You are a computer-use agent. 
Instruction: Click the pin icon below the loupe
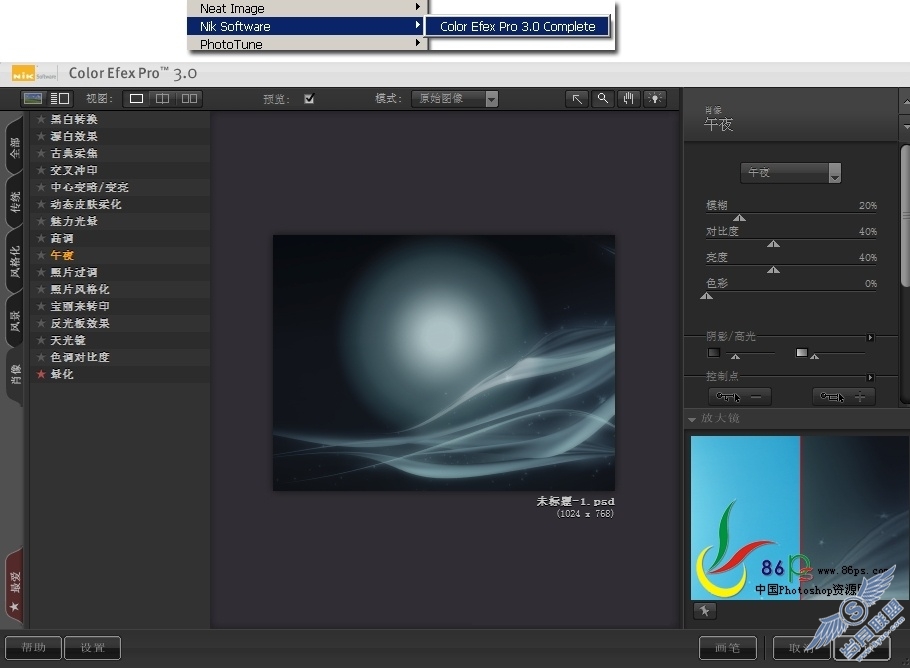click(x=705, y=611)
